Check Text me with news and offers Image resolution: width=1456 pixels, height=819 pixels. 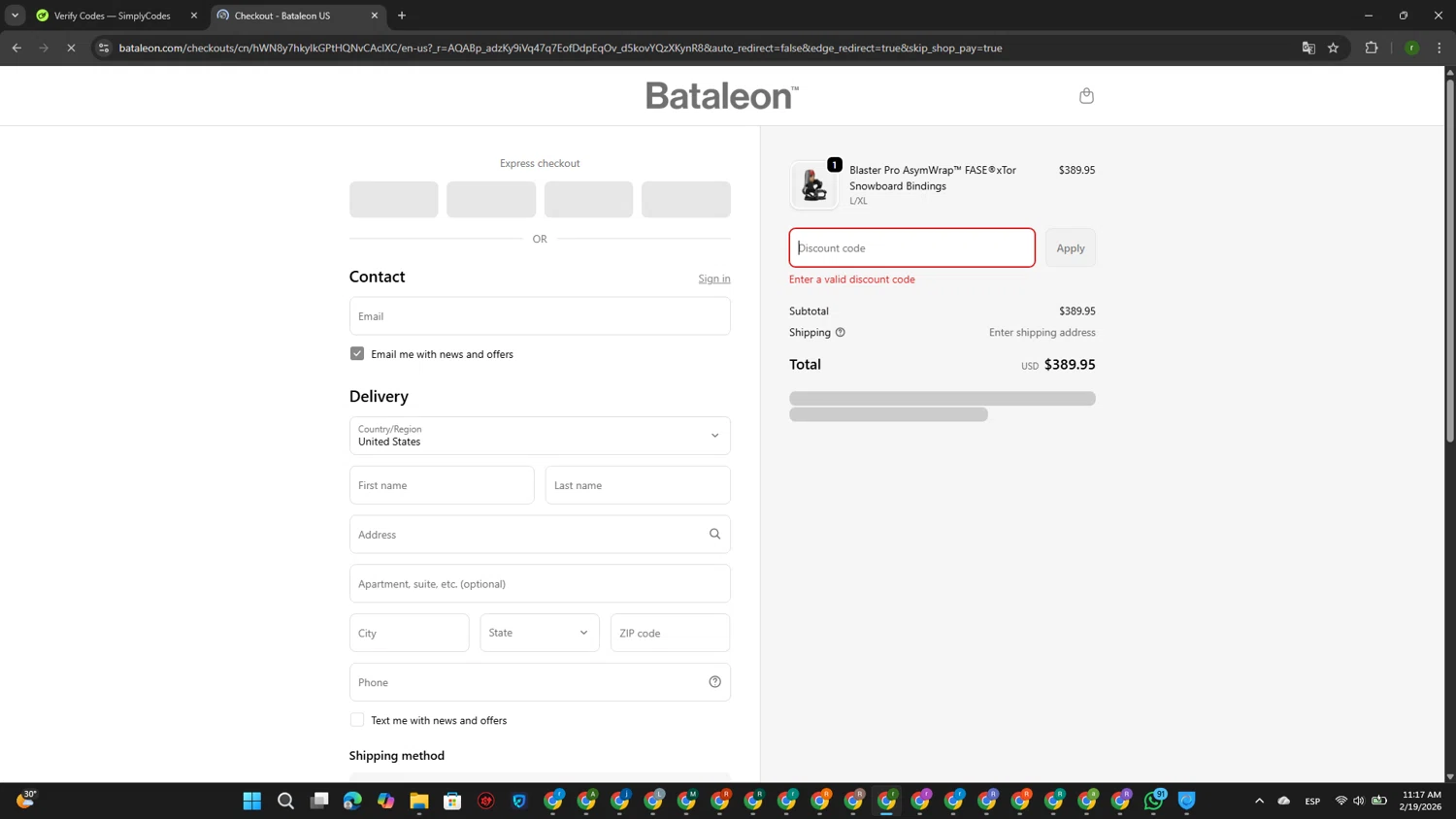point(357,719)
